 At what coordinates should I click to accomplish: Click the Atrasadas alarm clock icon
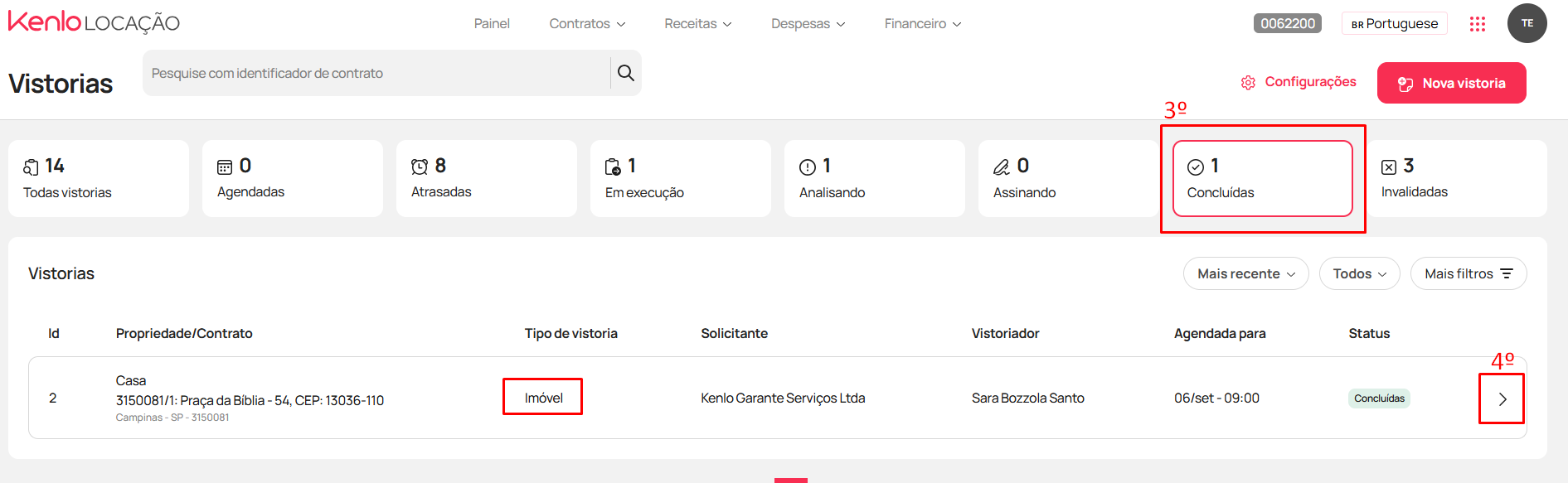420,167
